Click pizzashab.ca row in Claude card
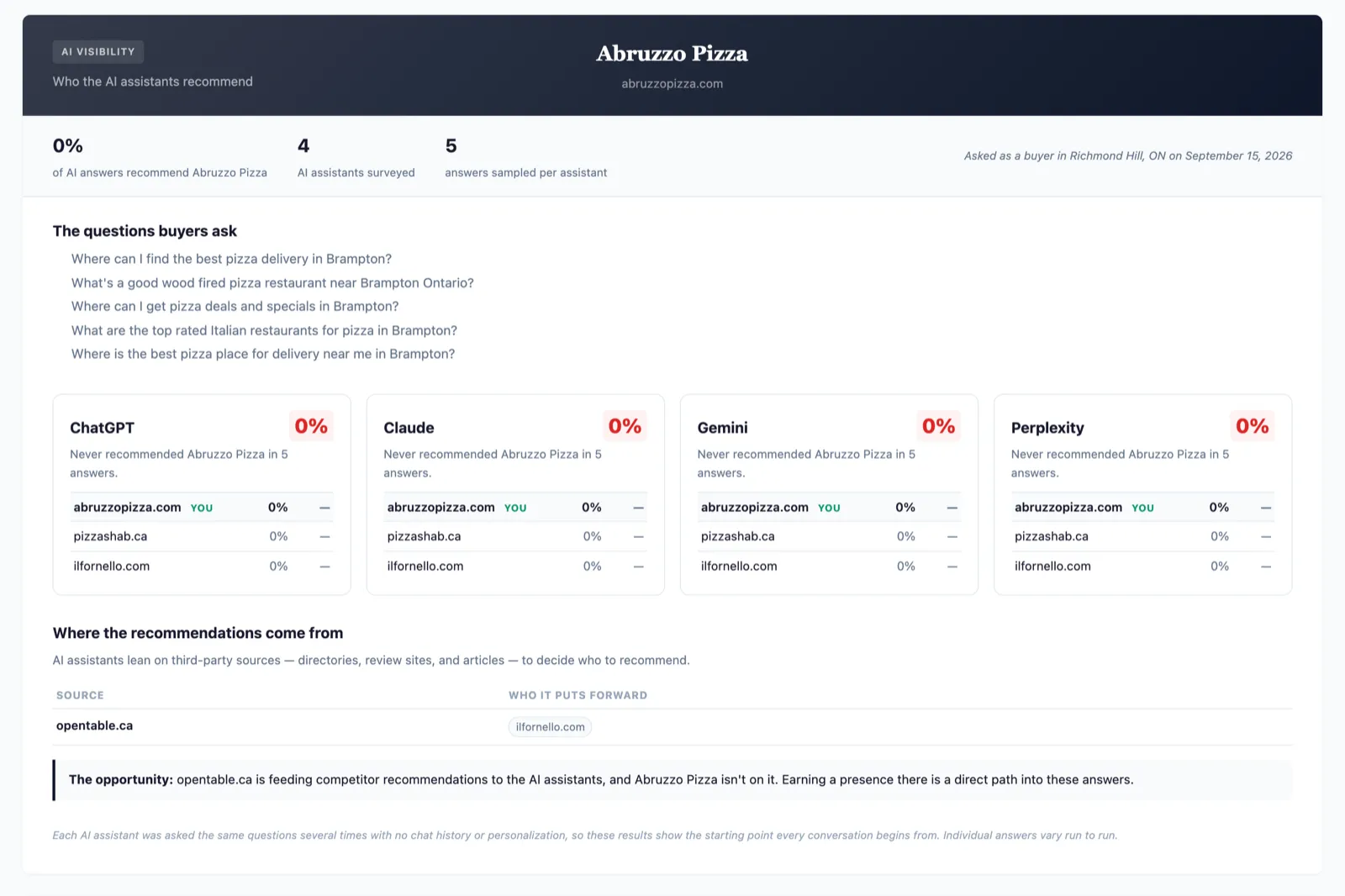Screen dimensions: 1345x896 pos(515,536)
